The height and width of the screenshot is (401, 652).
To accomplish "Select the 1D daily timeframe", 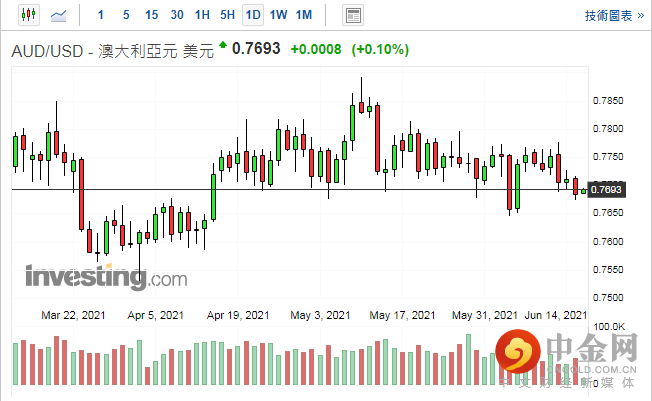I will click(x=253, y=15).
